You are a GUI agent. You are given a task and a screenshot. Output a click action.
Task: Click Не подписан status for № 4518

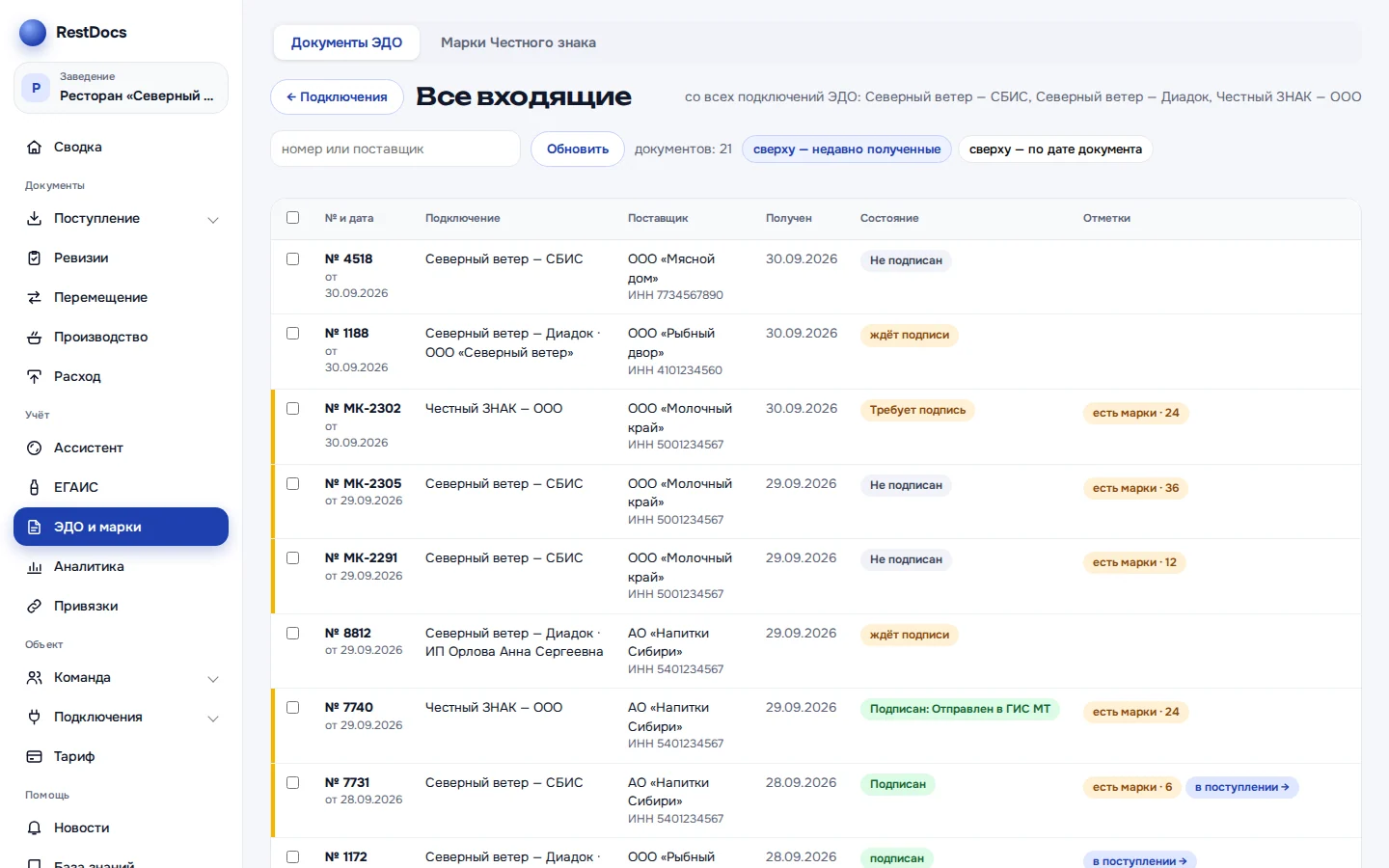[x=906, y=261]
